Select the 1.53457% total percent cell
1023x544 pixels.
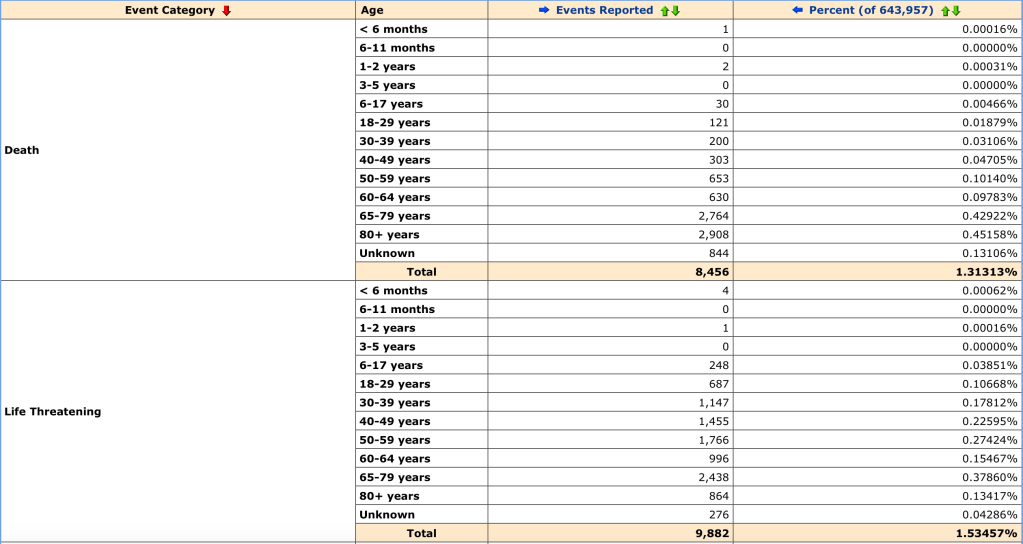pyautogui.click(x=986, y=534)
